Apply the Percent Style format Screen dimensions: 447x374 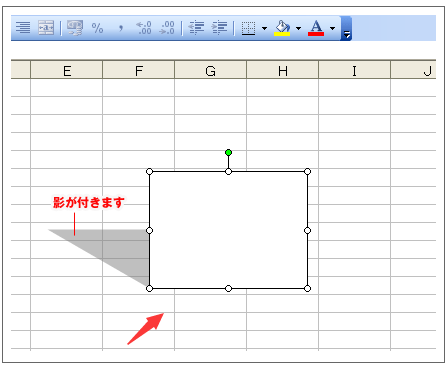97,28
